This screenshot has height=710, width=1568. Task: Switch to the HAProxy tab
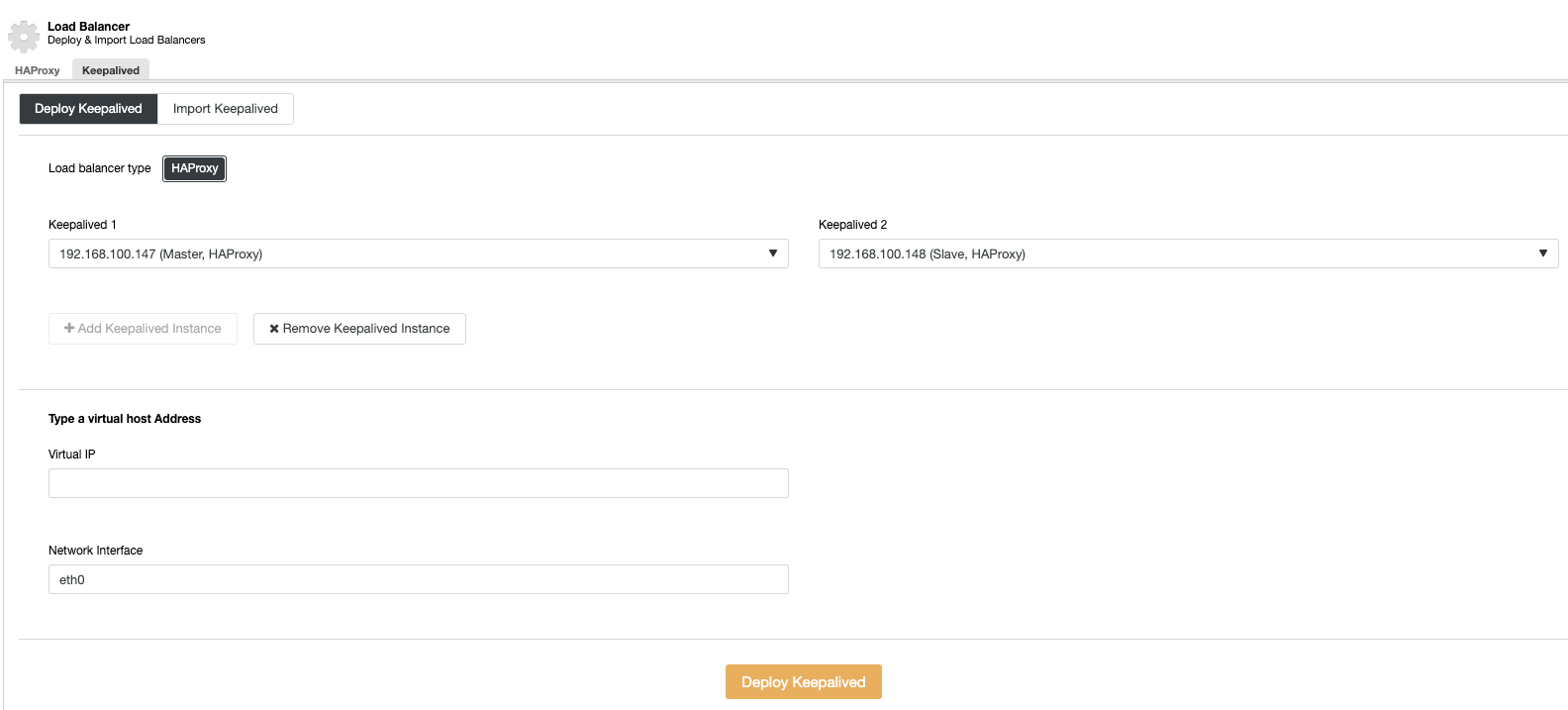pos(38,70)
